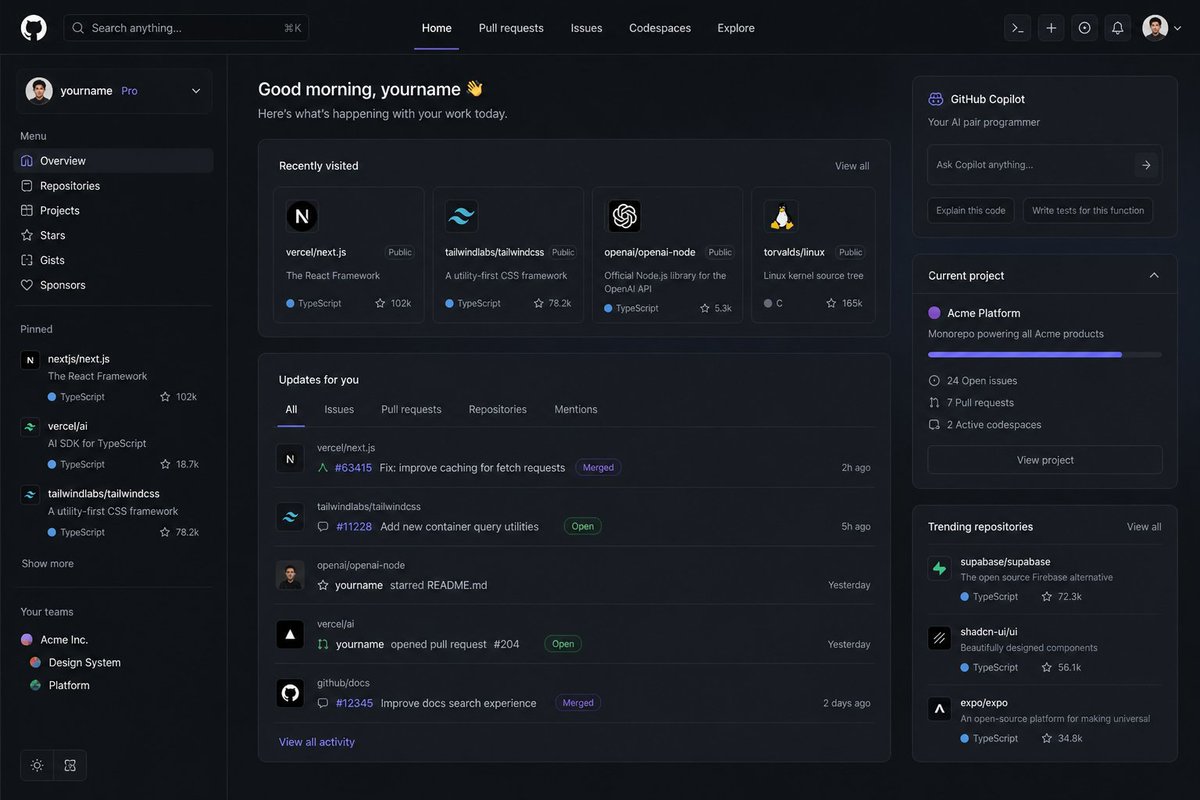Click 2 Active codespaces text
Viewport: 1200px width, 800px height.
994,425
